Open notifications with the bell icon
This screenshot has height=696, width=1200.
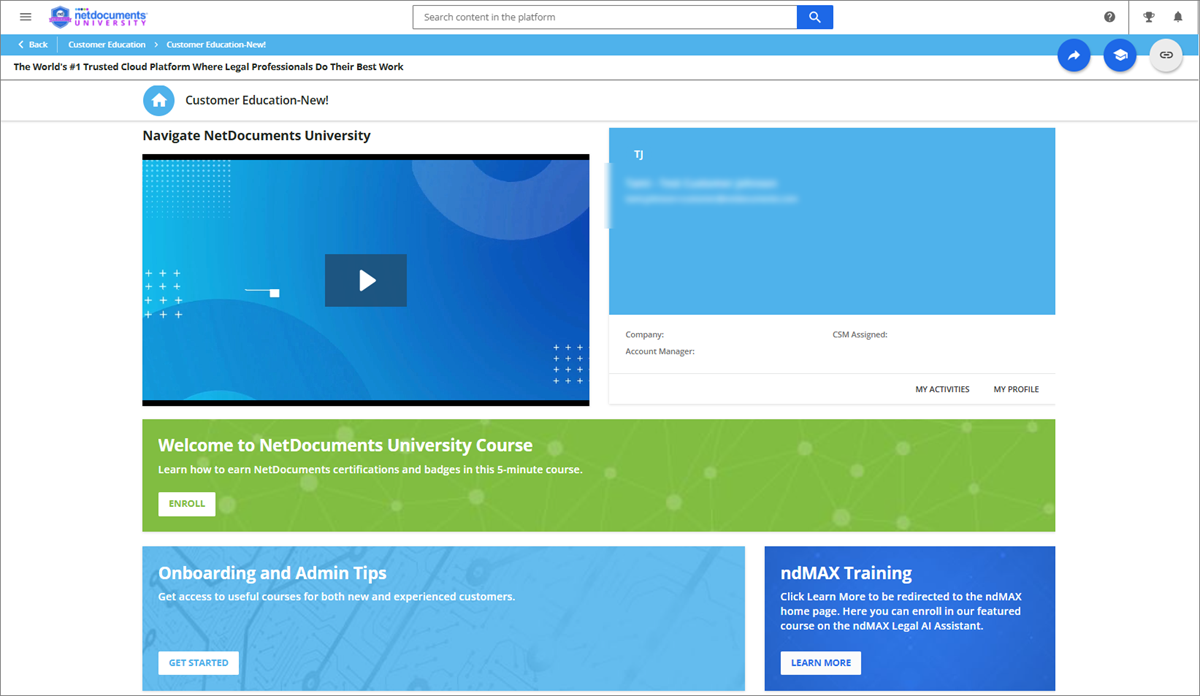point(1175,16)
